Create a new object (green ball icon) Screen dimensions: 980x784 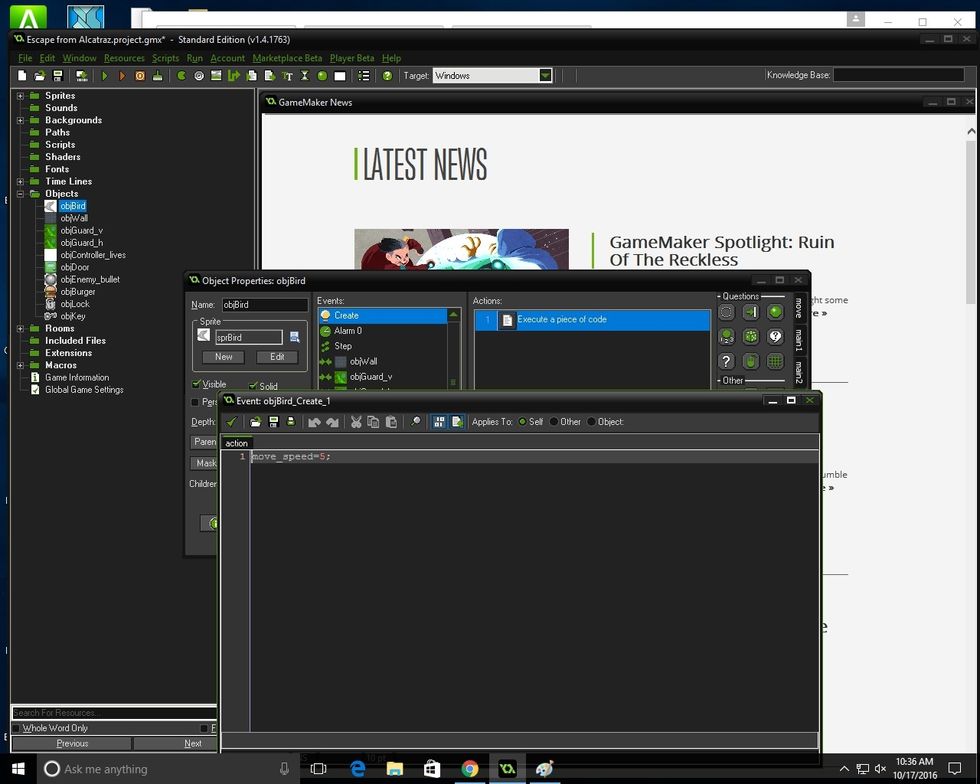(322, 76)
